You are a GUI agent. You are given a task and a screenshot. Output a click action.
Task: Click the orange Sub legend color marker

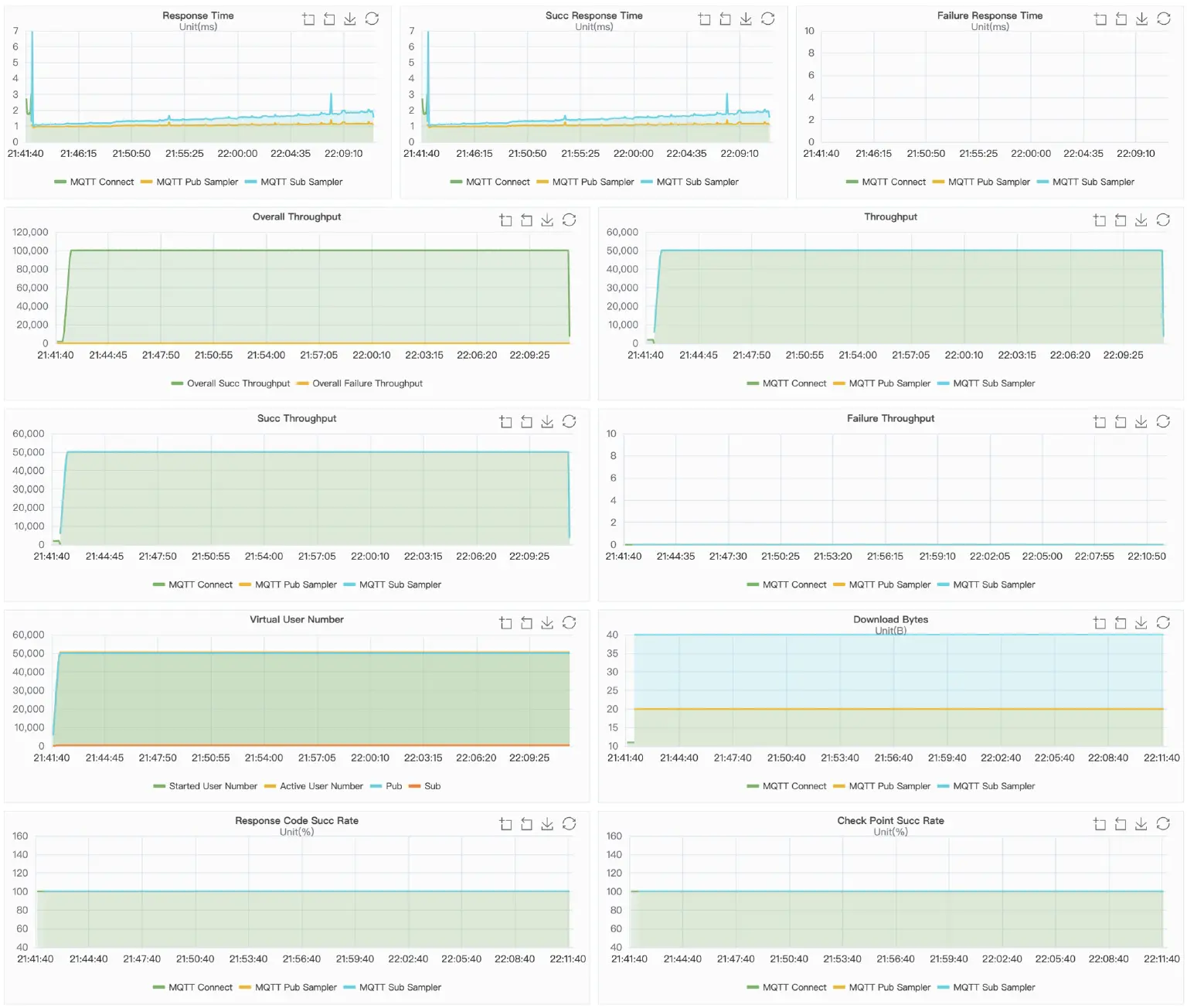coord(414,786)
